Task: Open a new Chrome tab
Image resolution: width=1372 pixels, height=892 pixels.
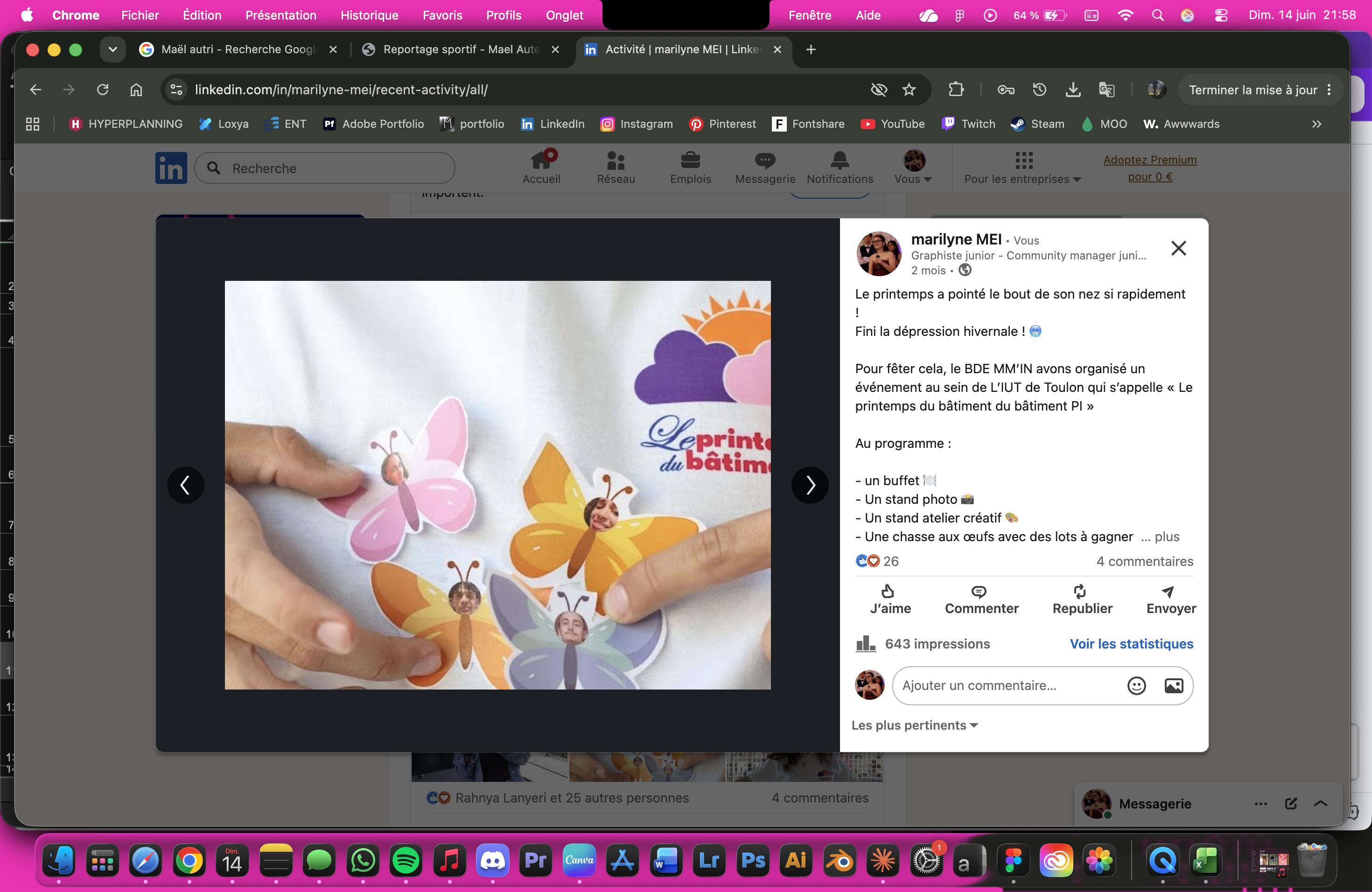Action: tap(811, 49)
